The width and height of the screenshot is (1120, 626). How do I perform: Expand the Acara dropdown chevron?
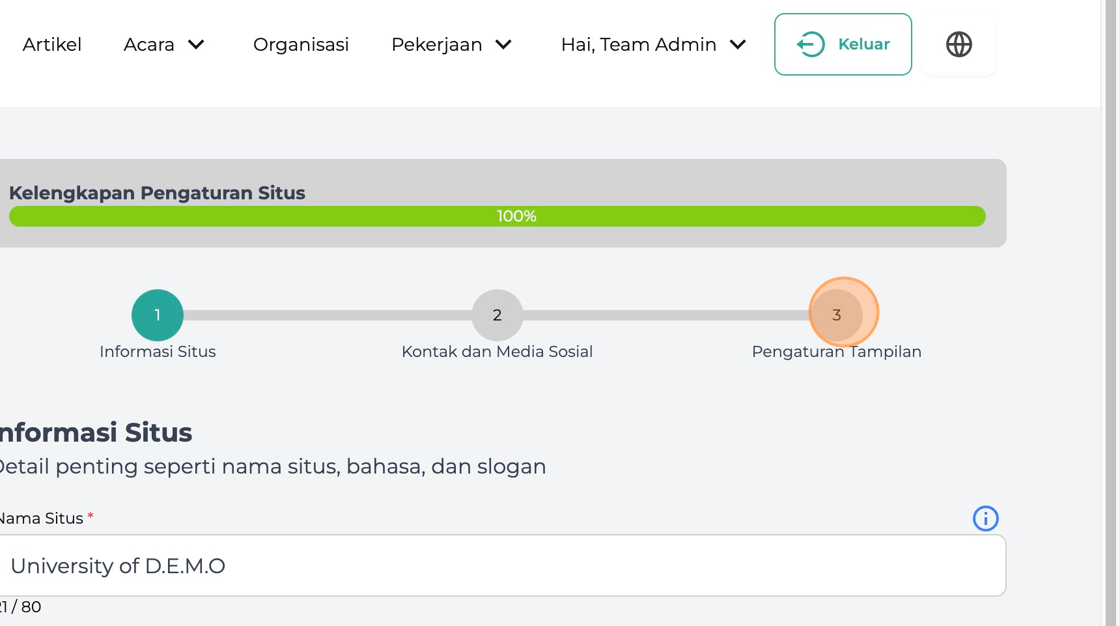[x=196, y=44]
